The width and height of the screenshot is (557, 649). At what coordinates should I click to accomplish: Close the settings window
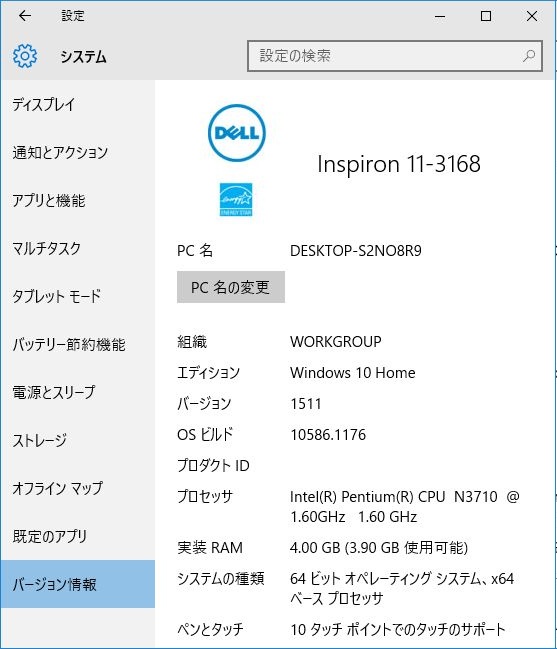coord(532,16)
